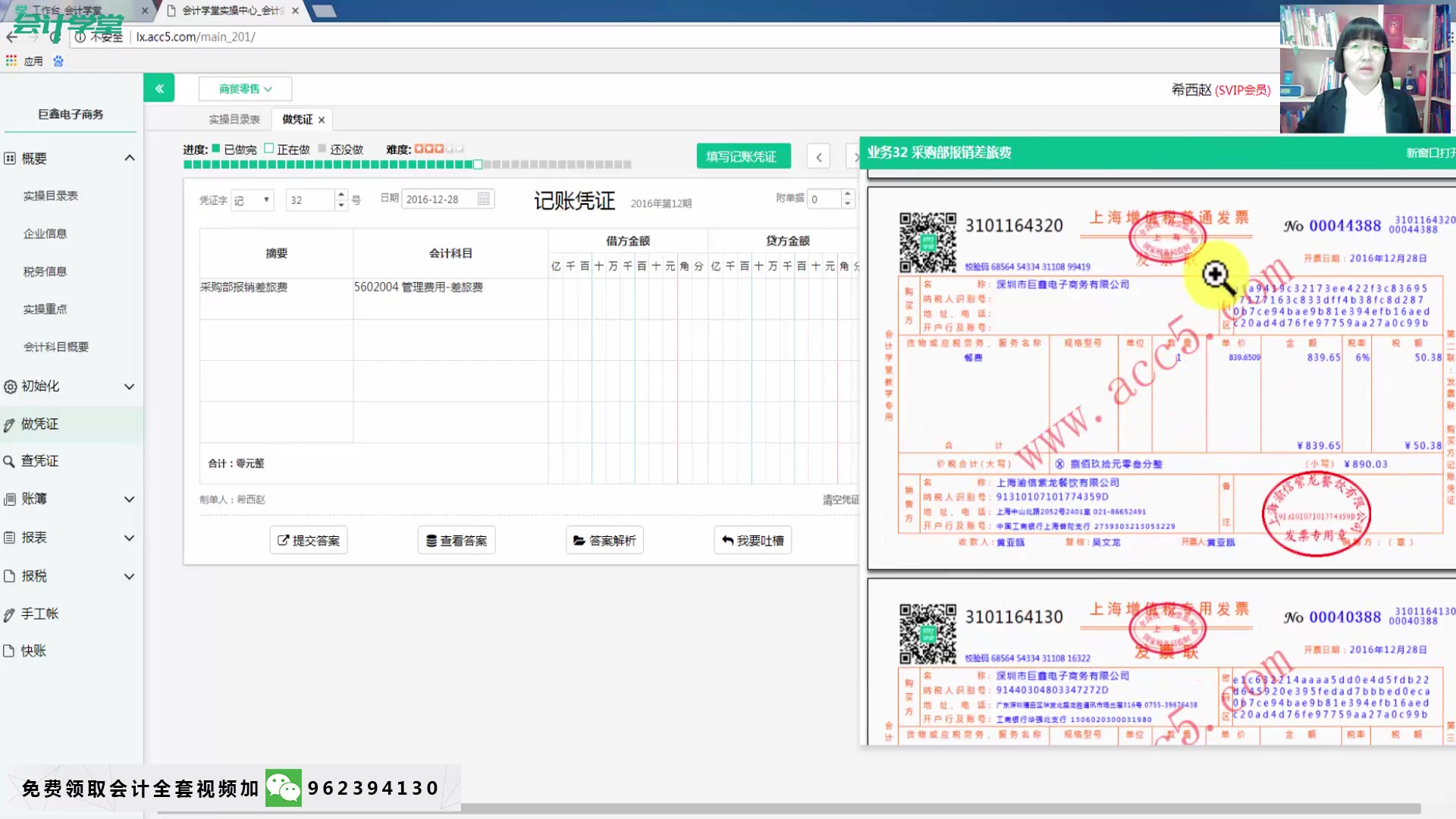This screenshot has height=819, width=1456.
Task: Collapse the 报表 section chevron
Action: (x=129, y=537)
